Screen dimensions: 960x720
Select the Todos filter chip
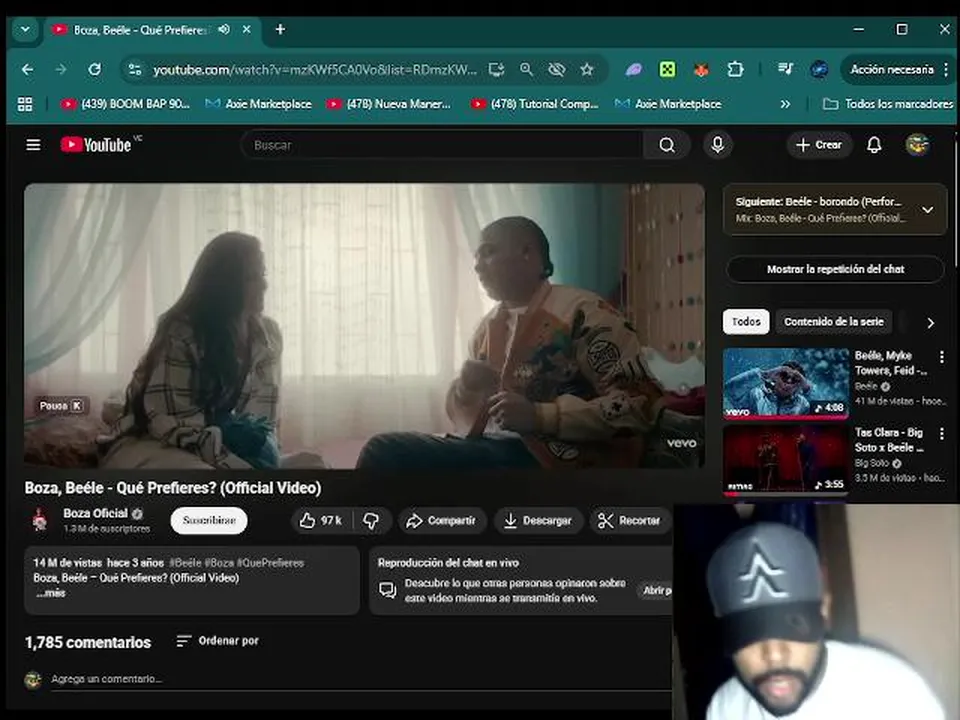click(746, 321)
